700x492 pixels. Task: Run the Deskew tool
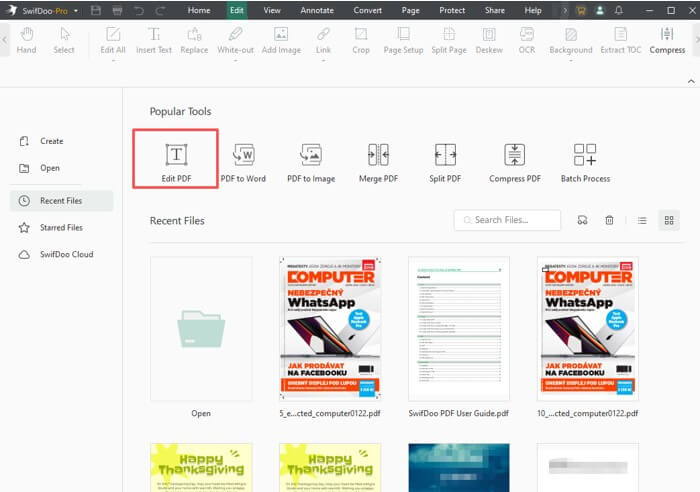pos(489,40)
